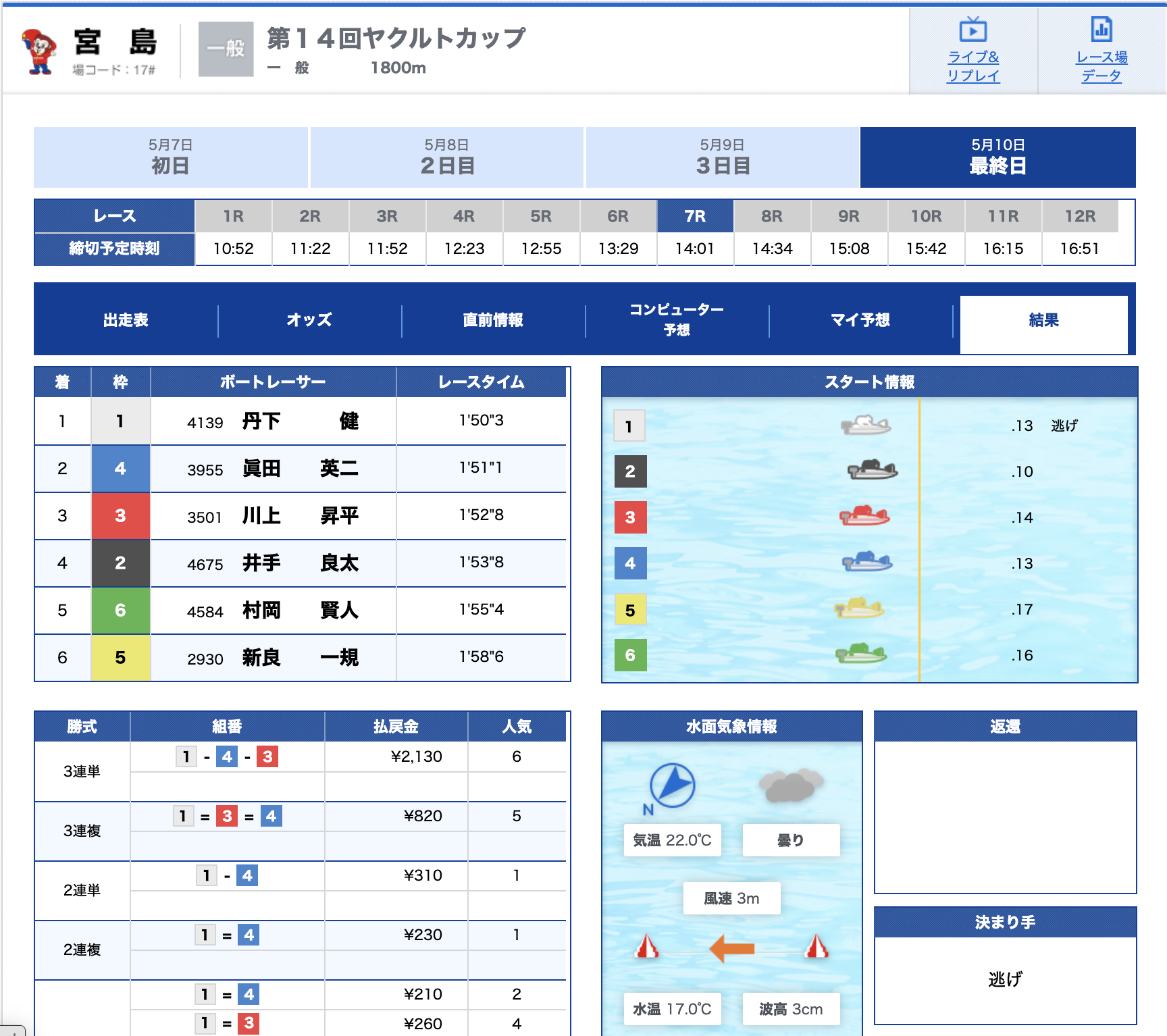Open the race venue data icon

pos(1101,30)
